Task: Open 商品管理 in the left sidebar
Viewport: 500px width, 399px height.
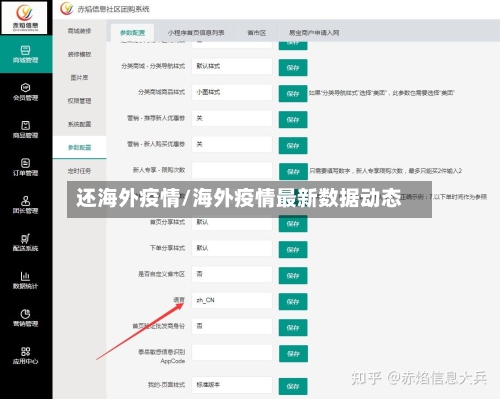Action: (26, 130)
